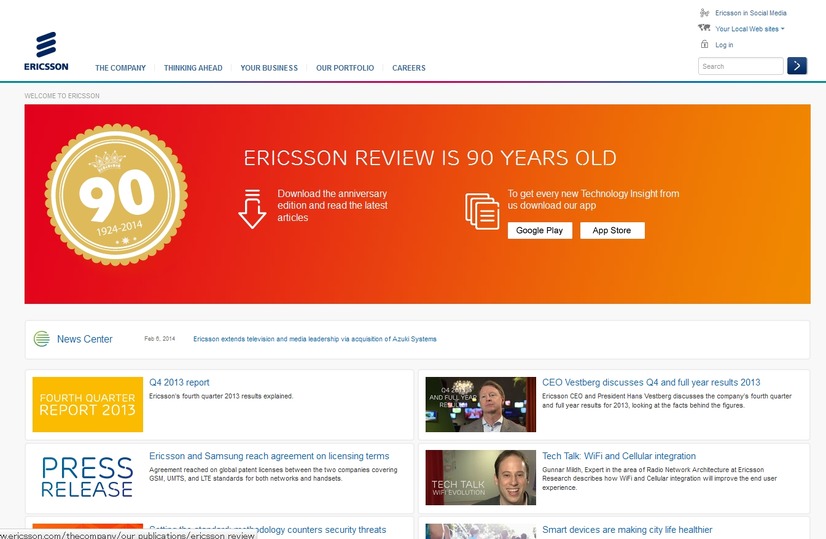Open Ericsson in Social Media link
This screenshot has height=539, width=826.
tap(751, 13)
